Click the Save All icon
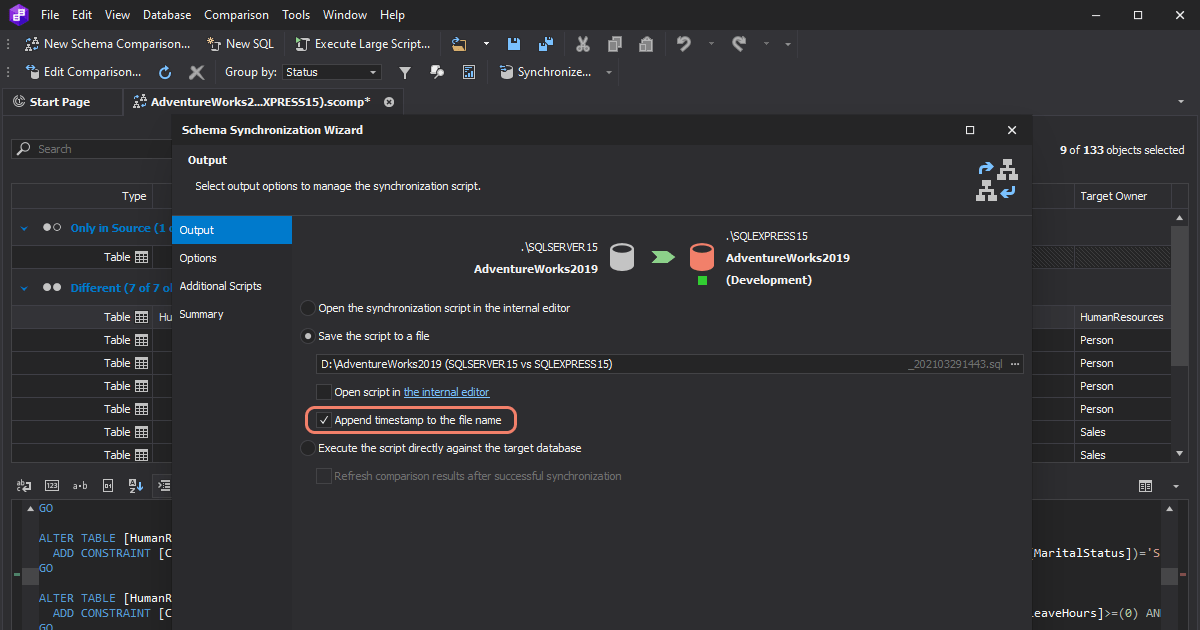The width and height of the screenshot is (1200, 630). click(545, 44)
